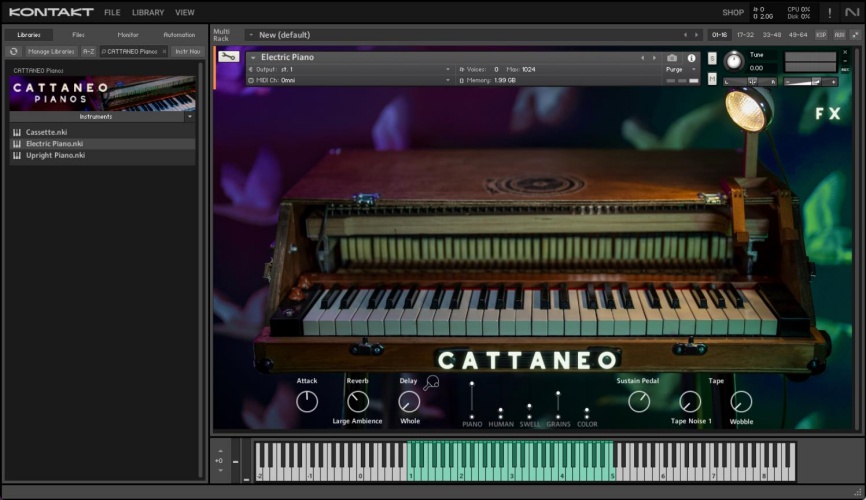Toggle the Solo (S) button
The height and width of the screenshot is (500, 866).
712,58
